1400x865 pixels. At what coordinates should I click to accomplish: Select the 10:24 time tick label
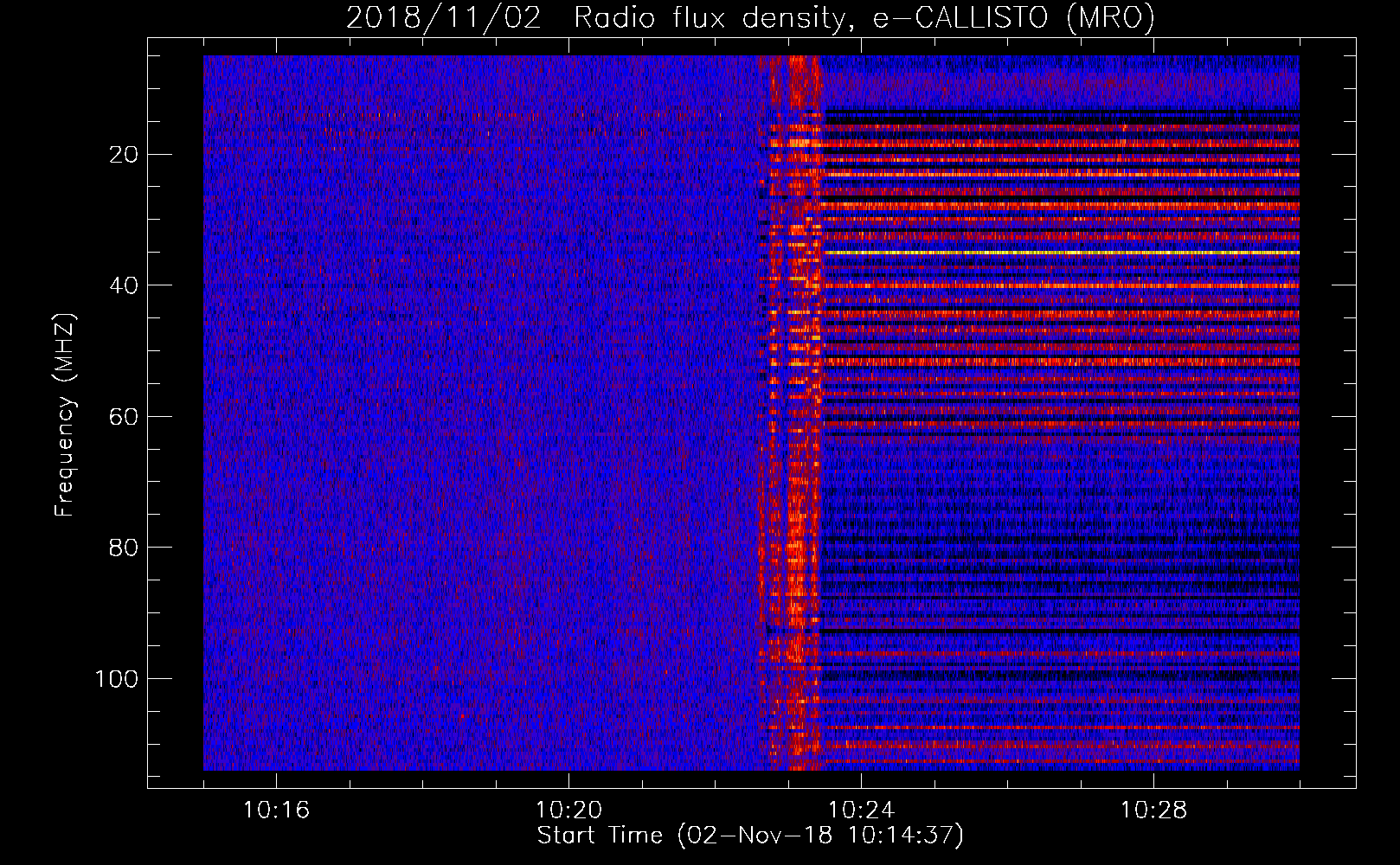(x=861, y=811)
